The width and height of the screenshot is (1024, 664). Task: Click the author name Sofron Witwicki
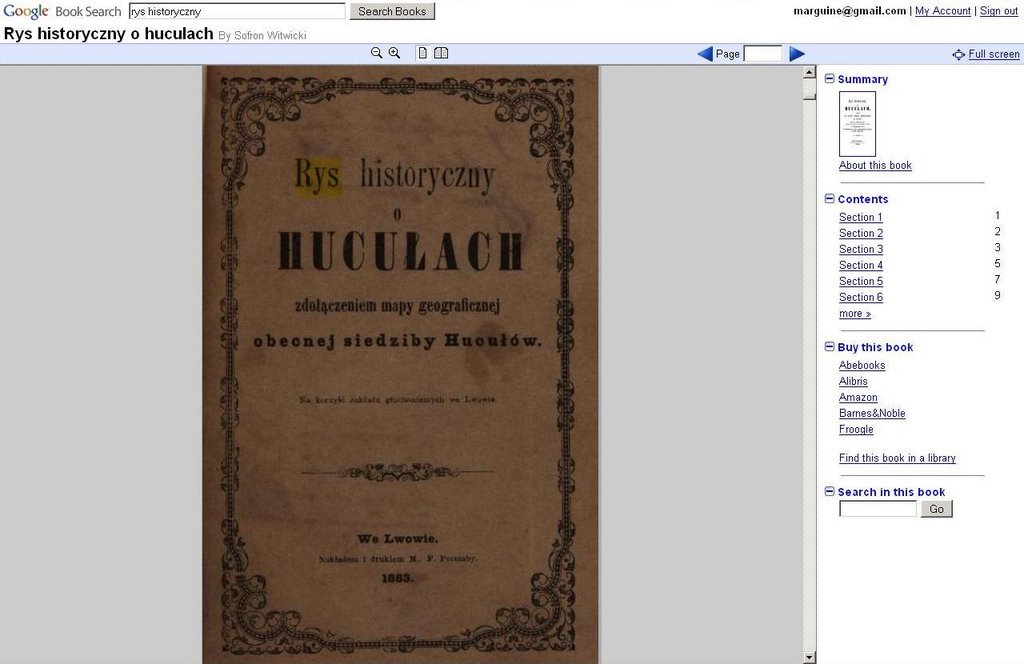click(x=270, y=35)
